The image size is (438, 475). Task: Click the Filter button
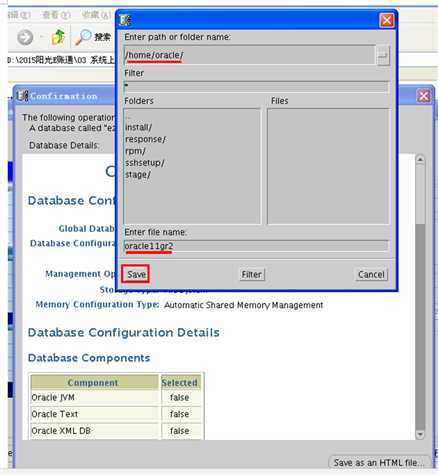[x=252, y=275]
